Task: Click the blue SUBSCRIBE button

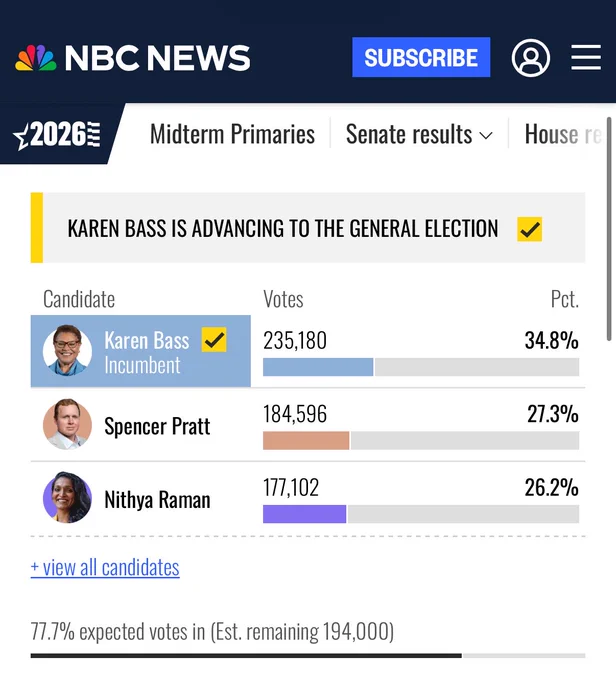Action: click(x=421, y=57)
